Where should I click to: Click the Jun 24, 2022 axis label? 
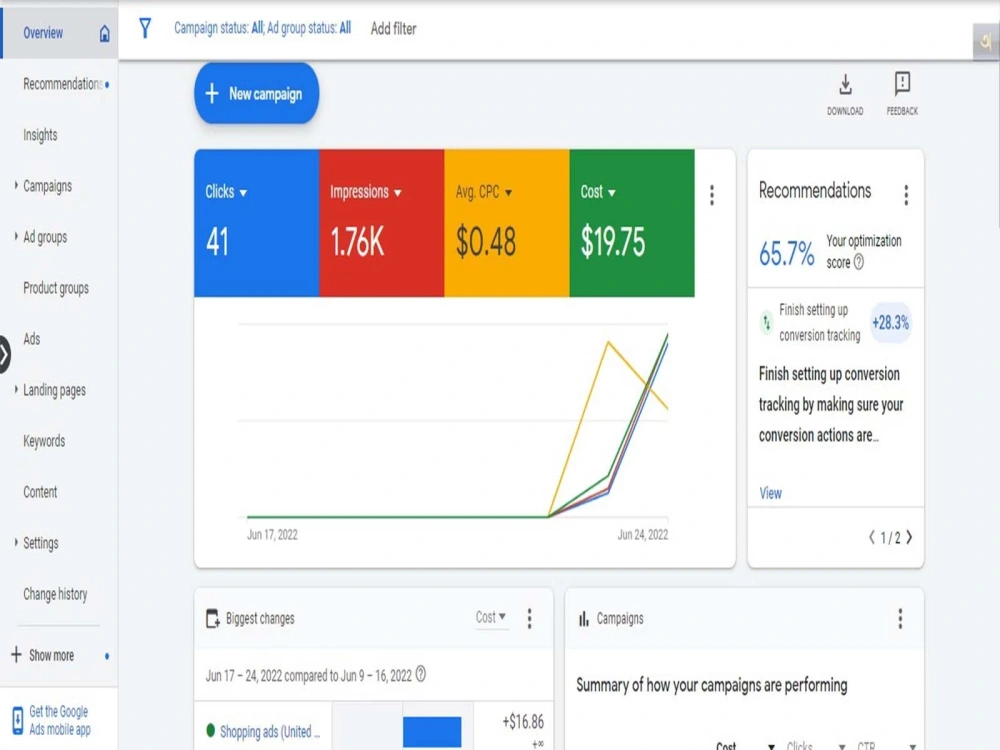(643, 534)
